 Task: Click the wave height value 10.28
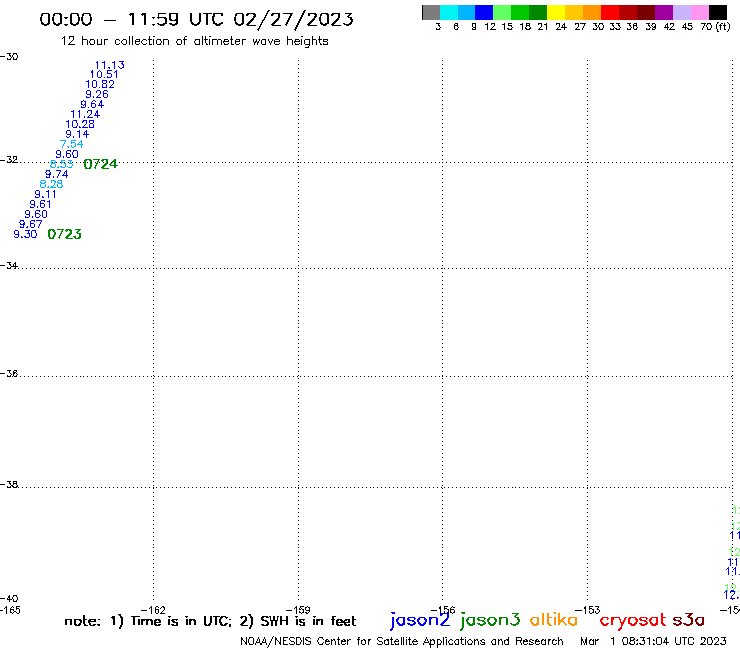pyautogui.click(x=80, y=124)
